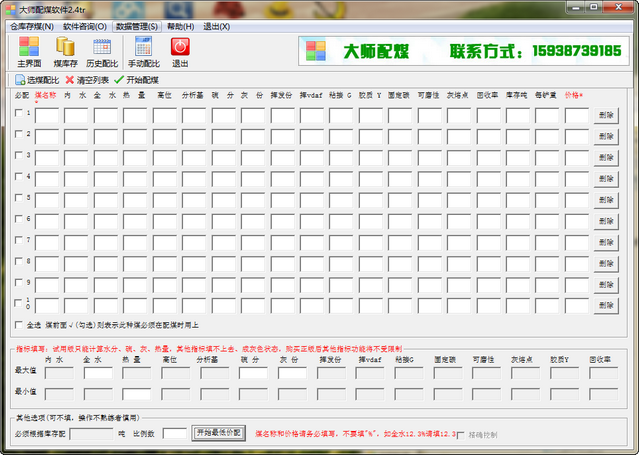The height and width of the screenshot is (455, 639).
Task: Click the 必须根据库存配 input field
Action: click(x=91, y=434)
